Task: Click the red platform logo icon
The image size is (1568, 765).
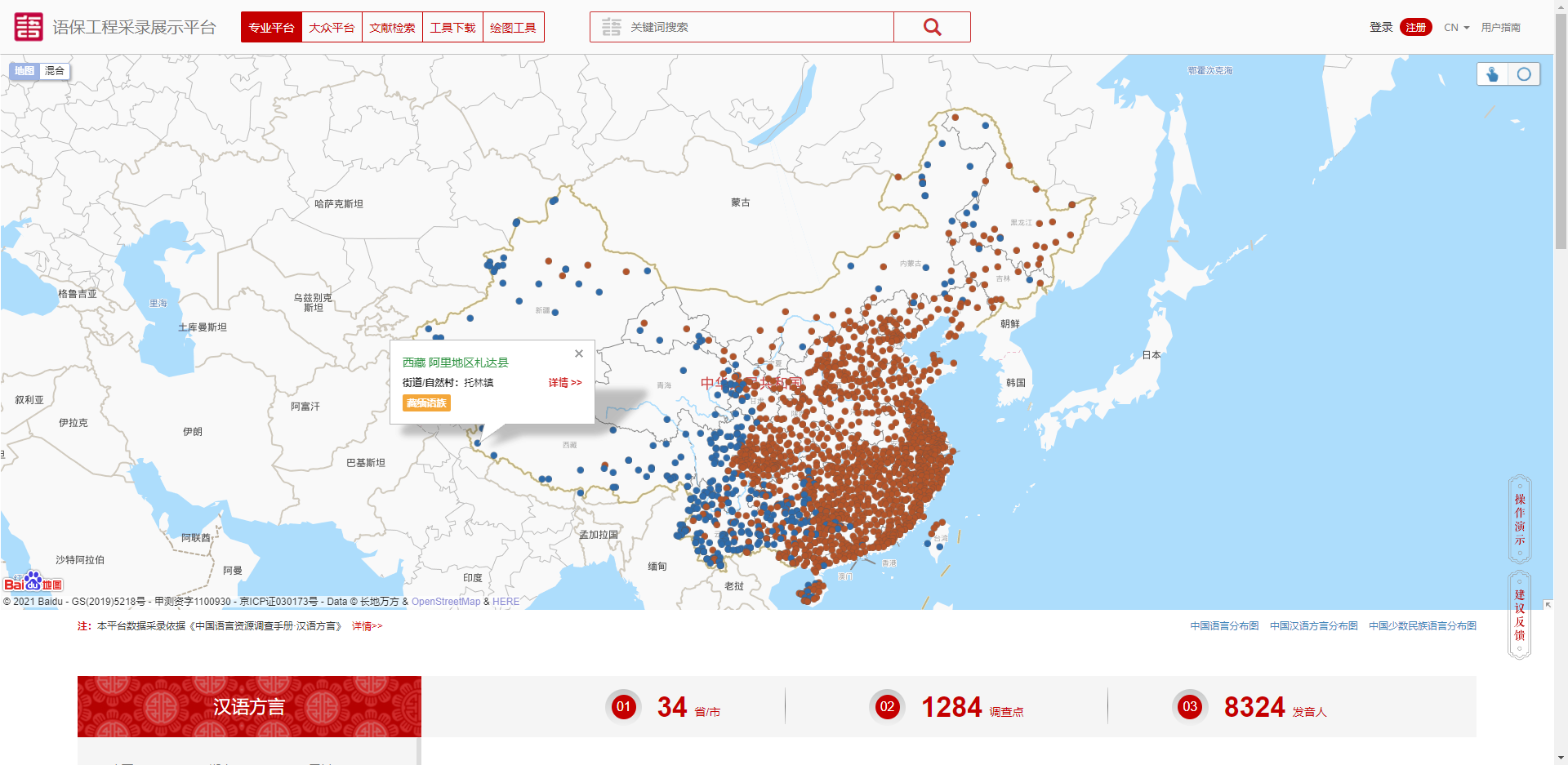Action: coord(29,27)
